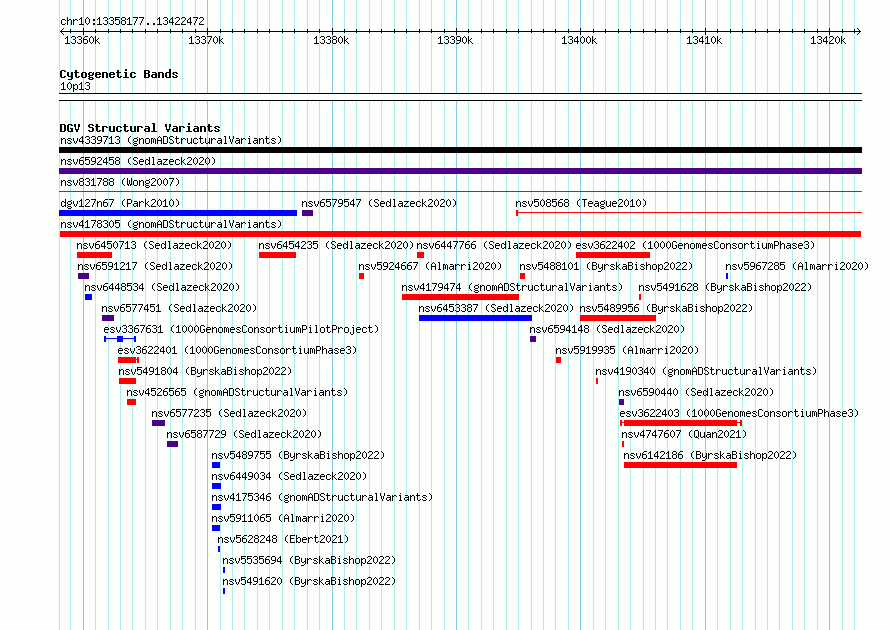The height and width of the screenshot is (630, 890).
Task: Open the nsv6447766 variant label
Action: pos(494,245)
